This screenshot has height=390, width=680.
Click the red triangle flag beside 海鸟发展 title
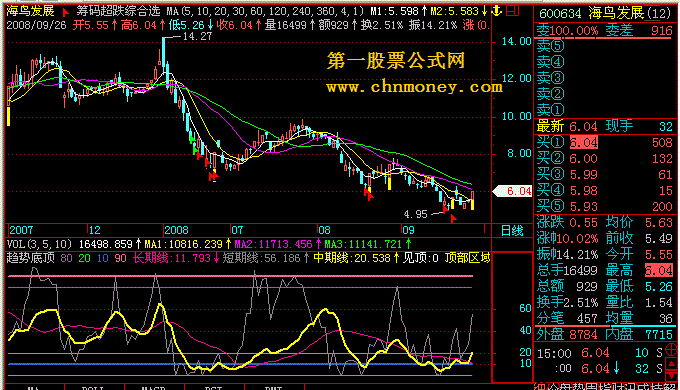coord(65,12)
